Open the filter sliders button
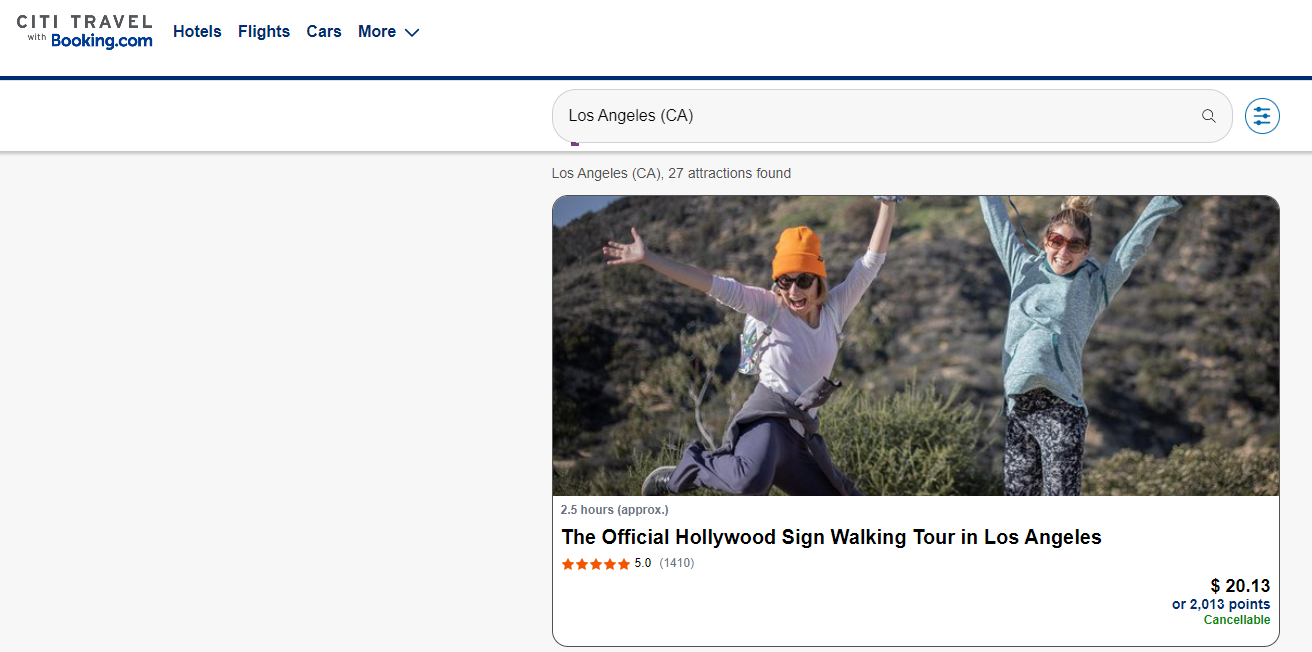Screen dimensions: 1312x652 (x=1262, y=116)
